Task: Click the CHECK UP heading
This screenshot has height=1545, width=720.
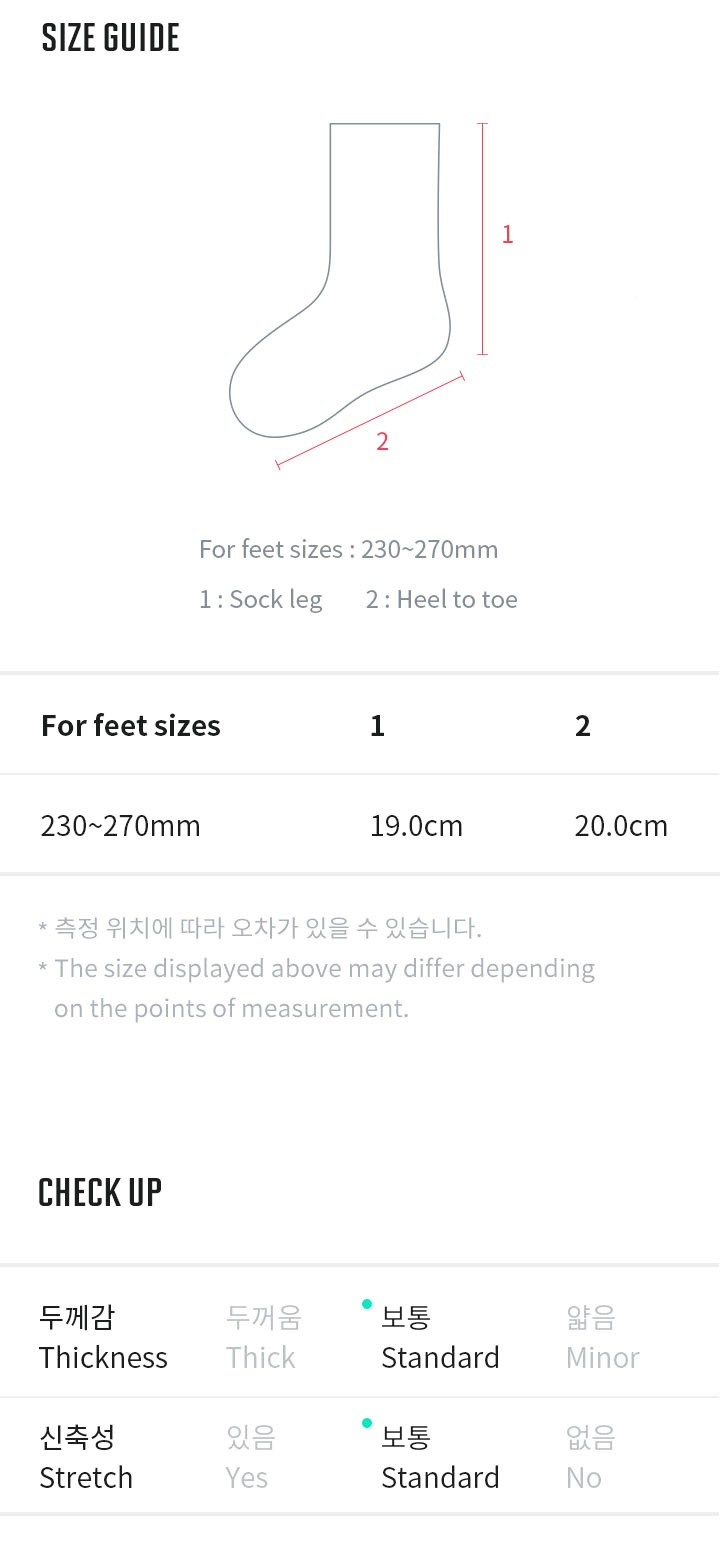Action: [x=100, y=1192]
